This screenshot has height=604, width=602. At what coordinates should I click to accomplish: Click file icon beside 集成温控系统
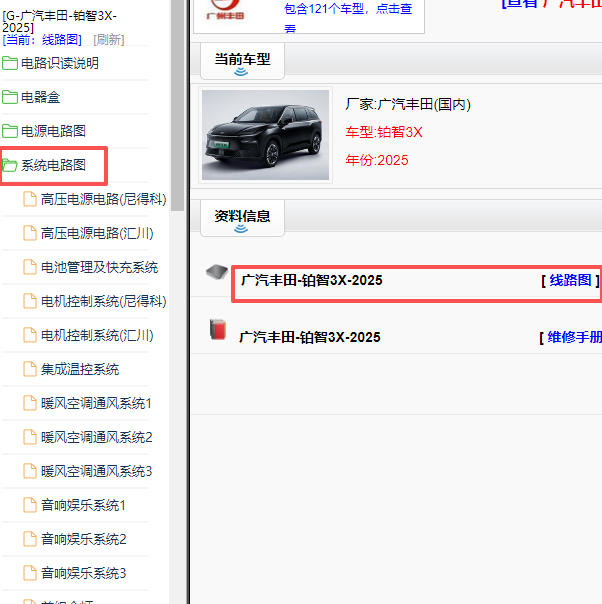tap(30, 369)
